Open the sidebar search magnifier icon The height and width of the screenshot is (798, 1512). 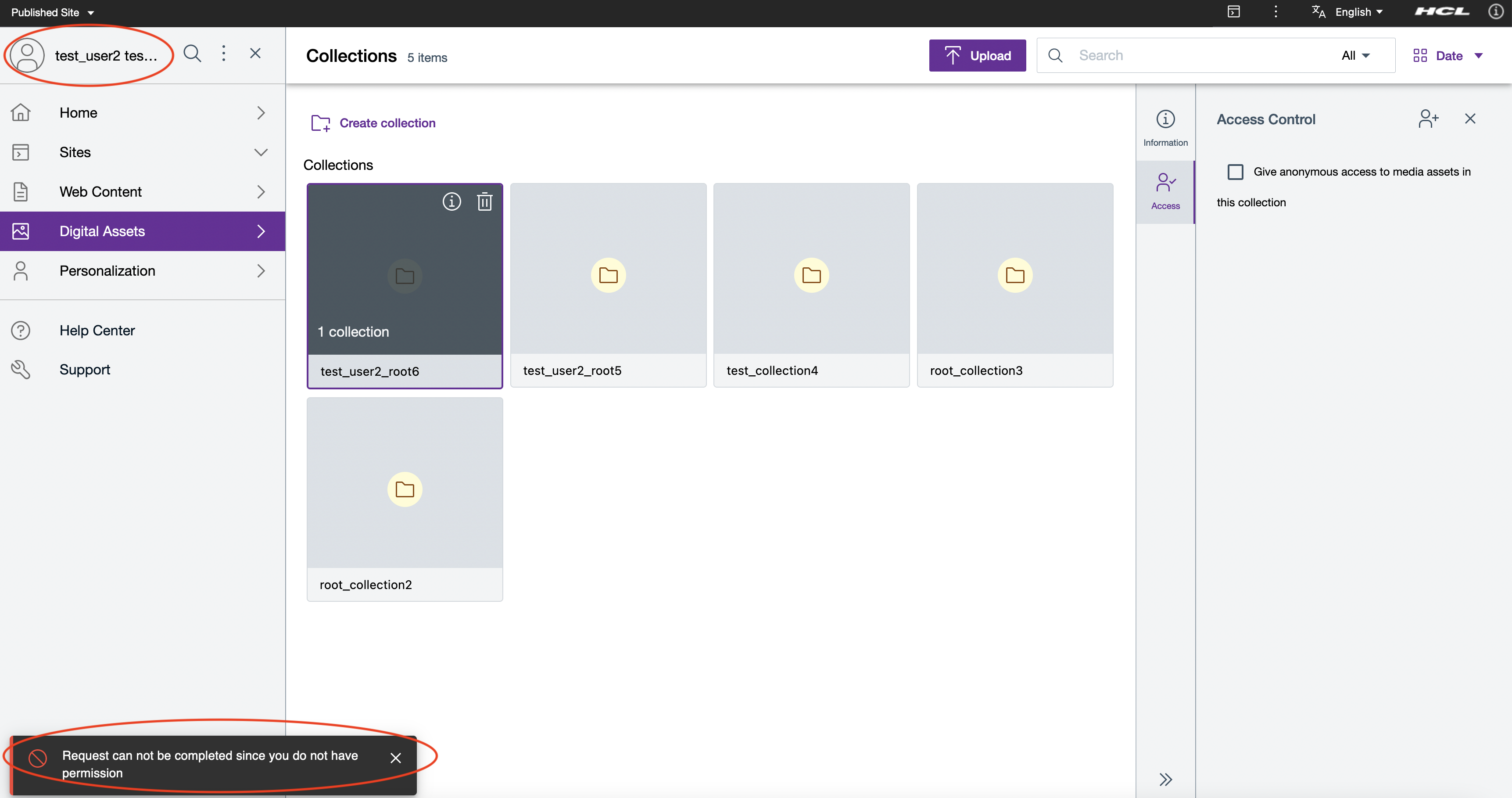pyautogui.click(x=192, y=54)
